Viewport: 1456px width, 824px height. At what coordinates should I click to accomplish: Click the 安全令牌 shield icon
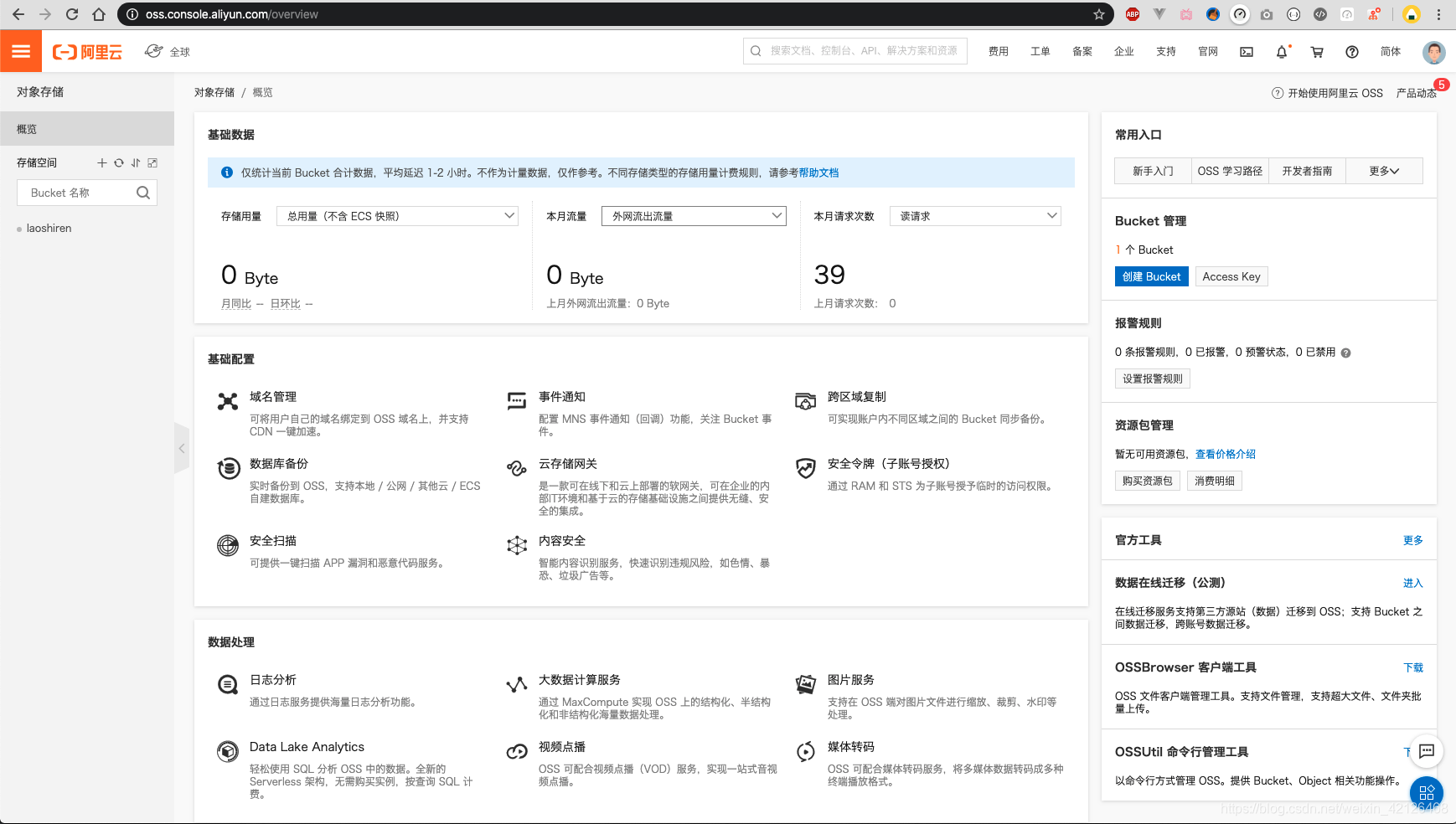coord(806,468)
